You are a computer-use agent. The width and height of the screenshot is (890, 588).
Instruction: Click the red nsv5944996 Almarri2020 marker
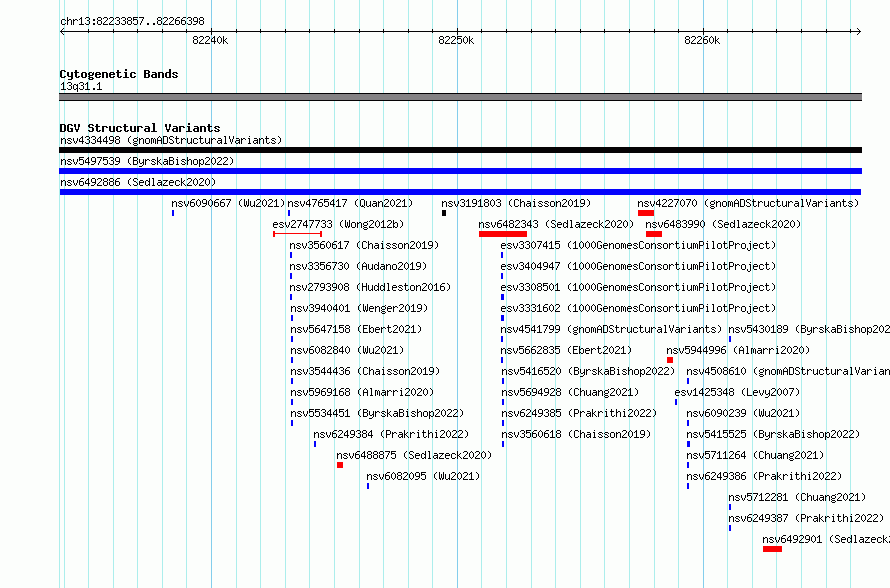coord(670,360)
